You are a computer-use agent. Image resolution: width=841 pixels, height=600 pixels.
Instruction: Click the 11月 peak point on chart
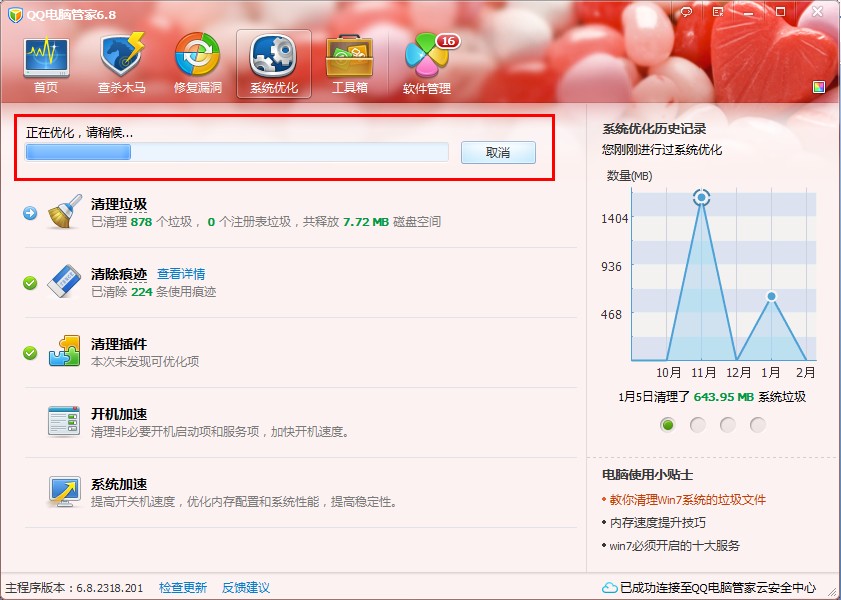point(702,198)
